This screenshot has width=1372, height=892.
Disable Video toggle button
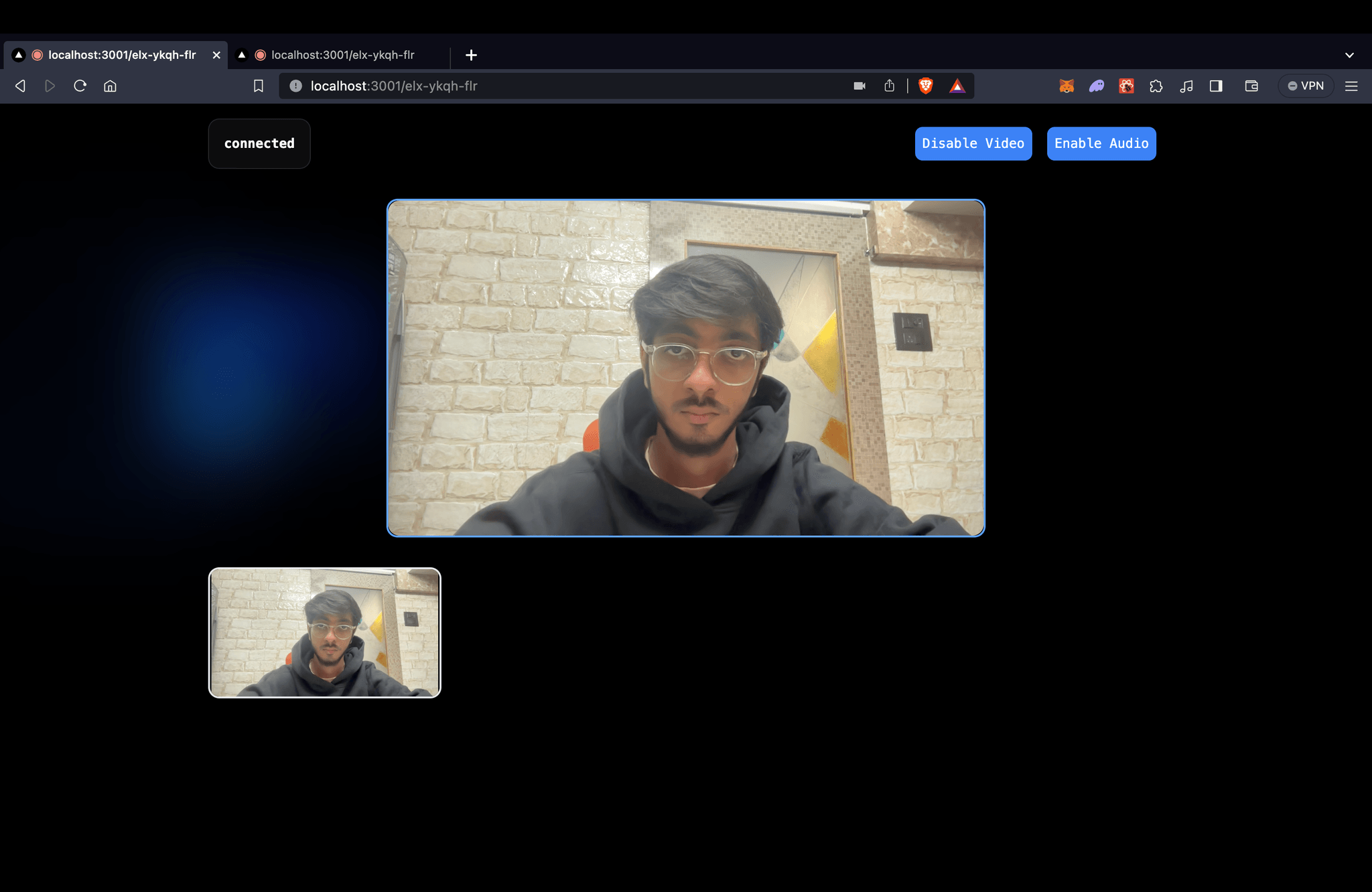973,143
